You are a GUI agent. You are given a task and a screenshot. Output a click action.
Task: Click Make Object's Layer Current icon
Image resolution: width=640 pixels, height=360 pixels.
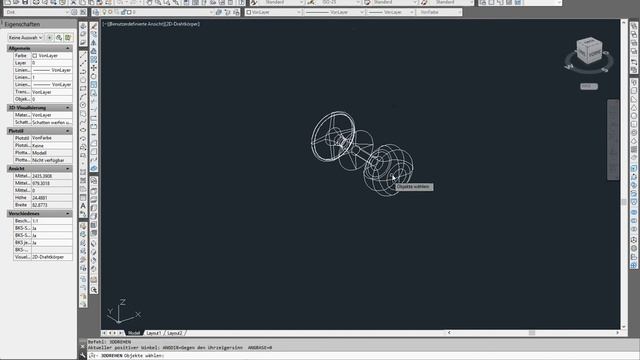tap(219, 12)
